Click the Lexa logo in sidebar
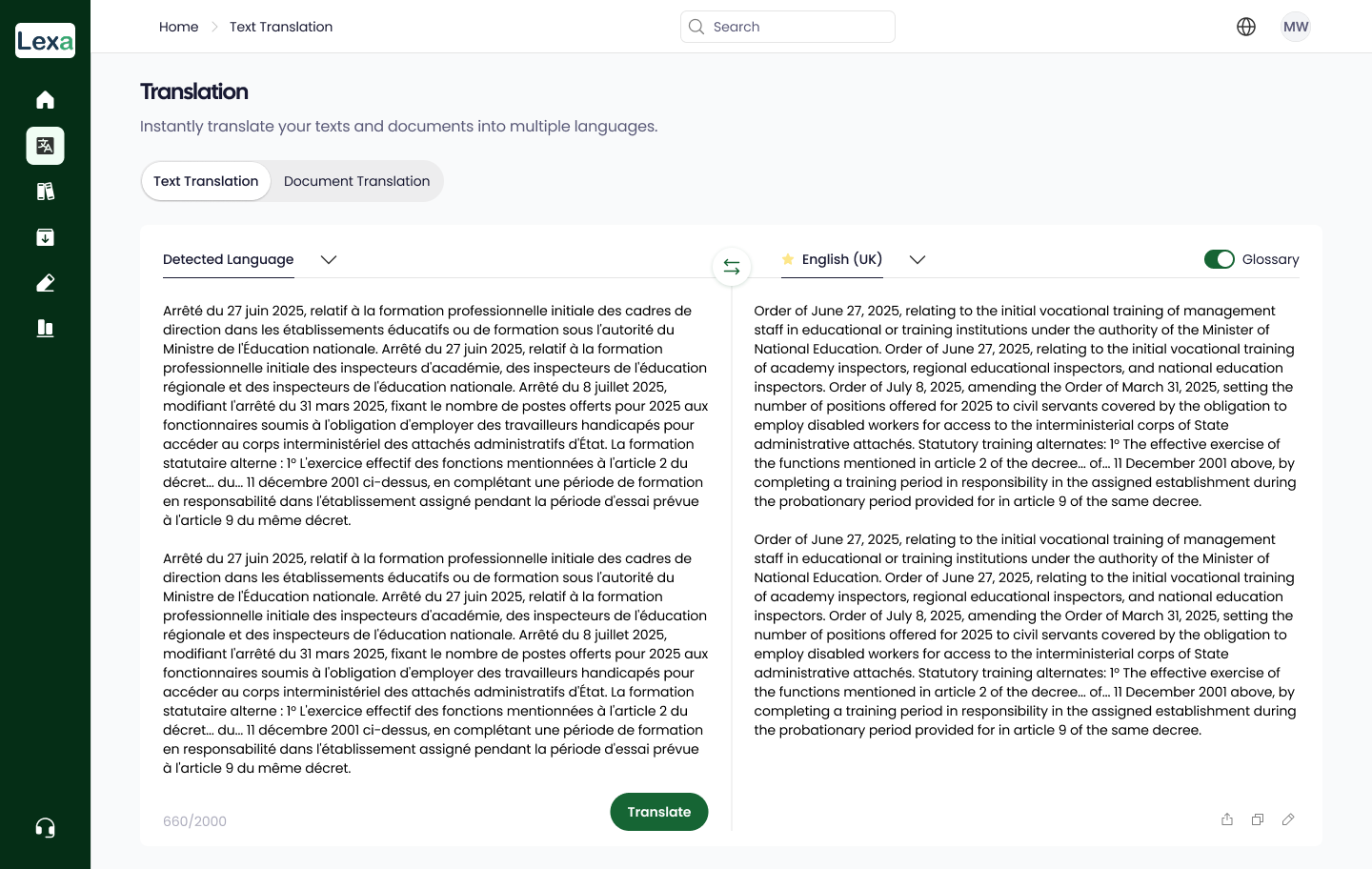The height and width of the screenshot is (869, 1372). tap(45, 41)
